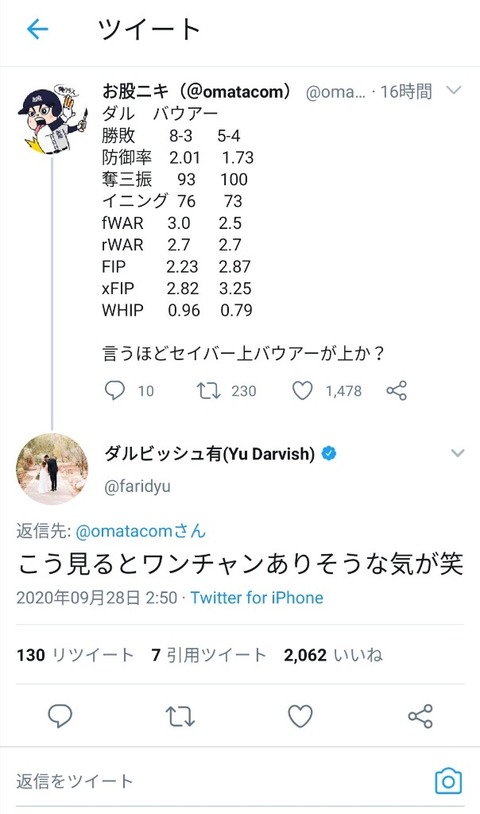Like the Darvish tweet via the heart

click(300, 716)
